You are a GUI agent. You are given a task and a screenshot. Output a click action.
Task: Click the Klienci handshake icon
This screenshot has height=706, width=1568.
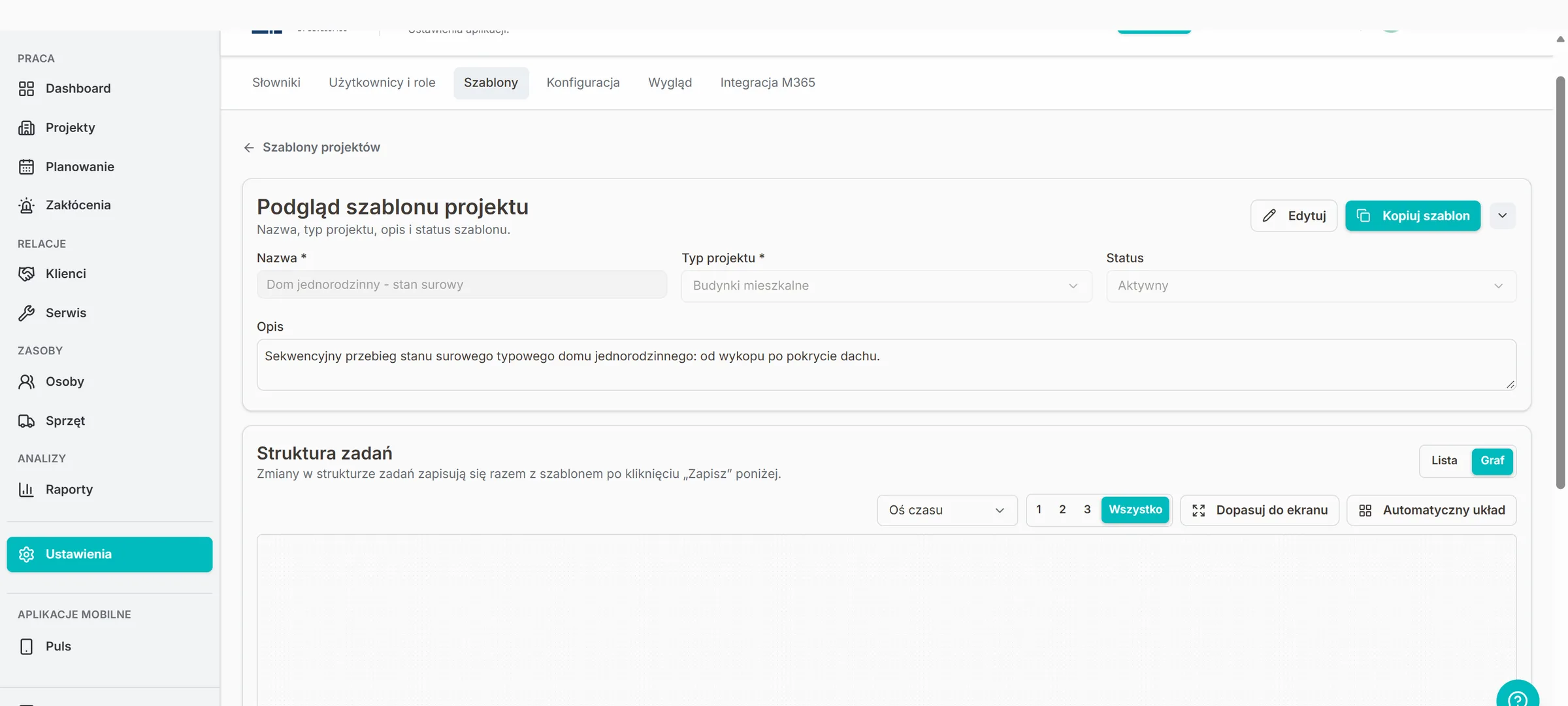(x=26, y=274)
